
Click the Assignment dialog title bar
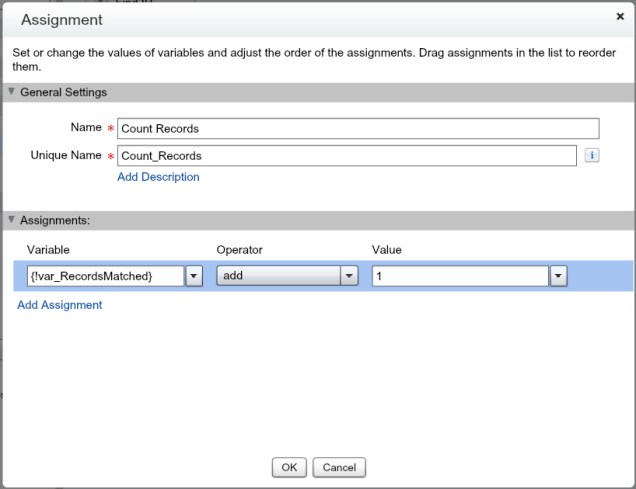coord(300,19)
